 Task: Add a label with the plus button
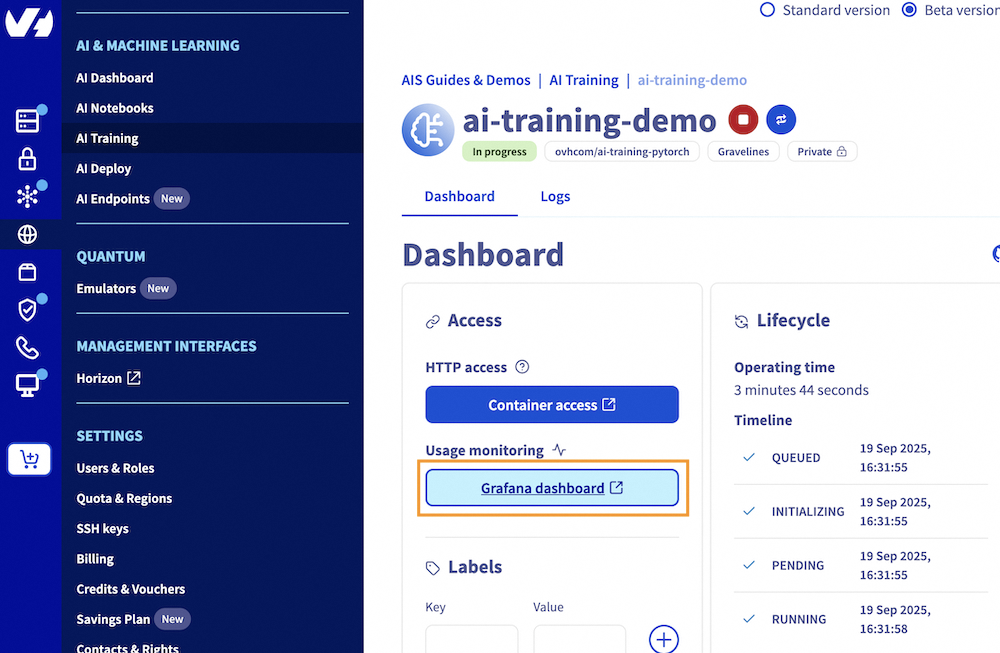[x=664, y=639]
